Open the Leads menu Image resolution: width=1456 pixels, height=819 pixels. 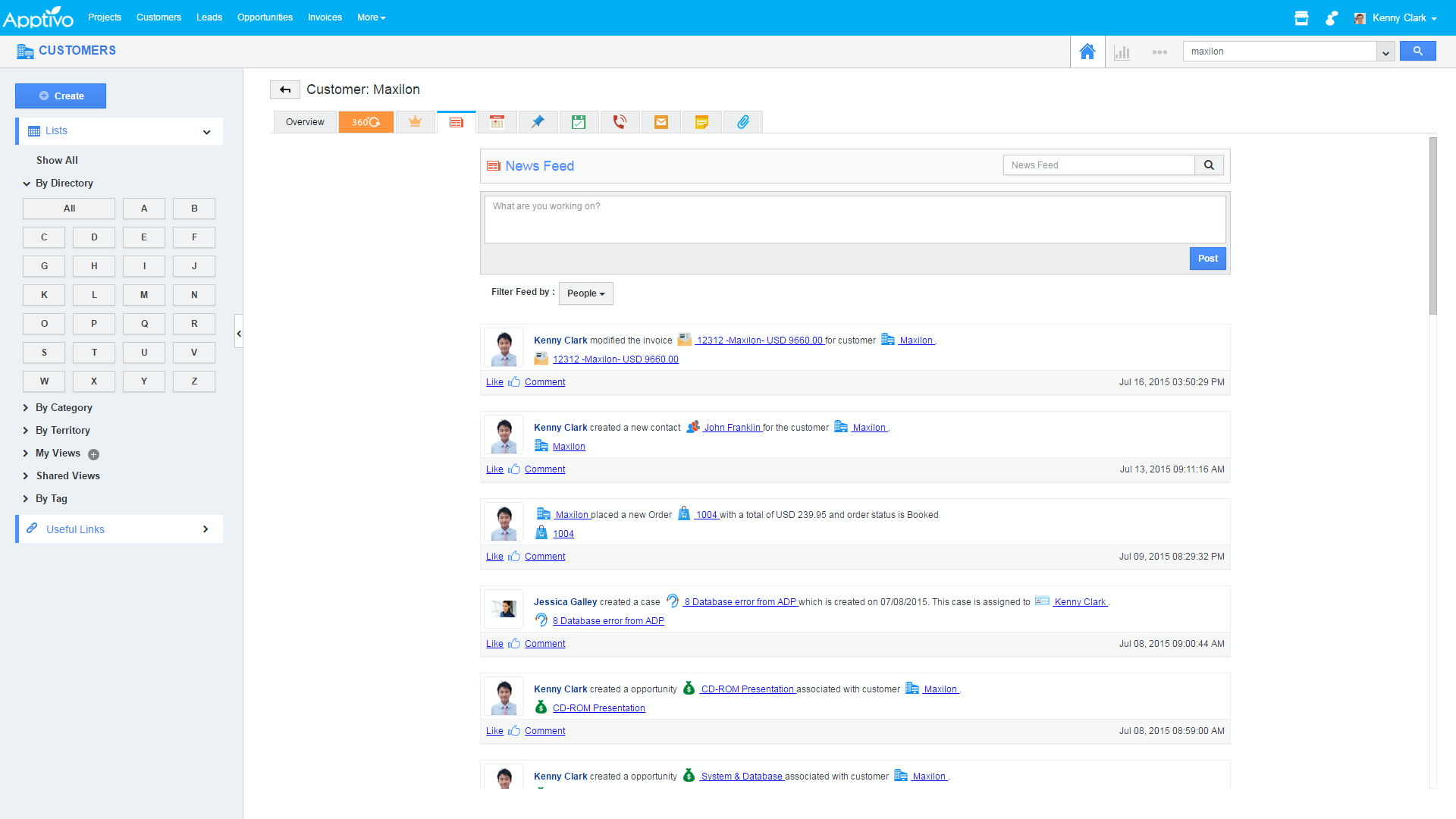209,17
